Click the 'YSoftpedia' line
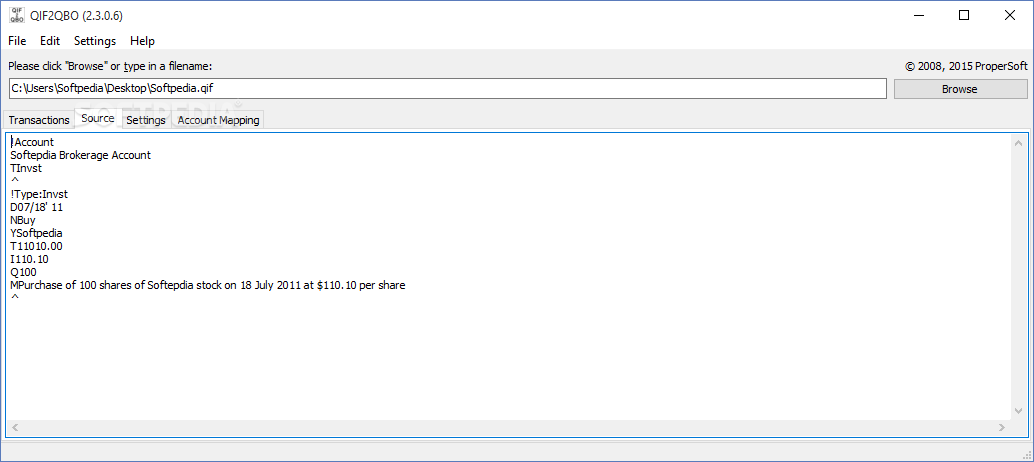 click(36, 233)
